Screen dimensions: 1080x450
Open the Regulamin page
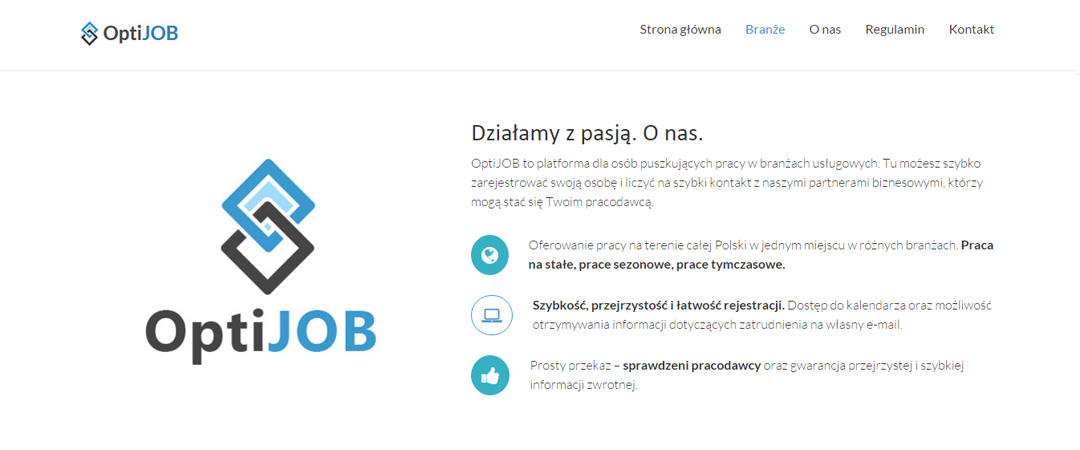point(895,29)
